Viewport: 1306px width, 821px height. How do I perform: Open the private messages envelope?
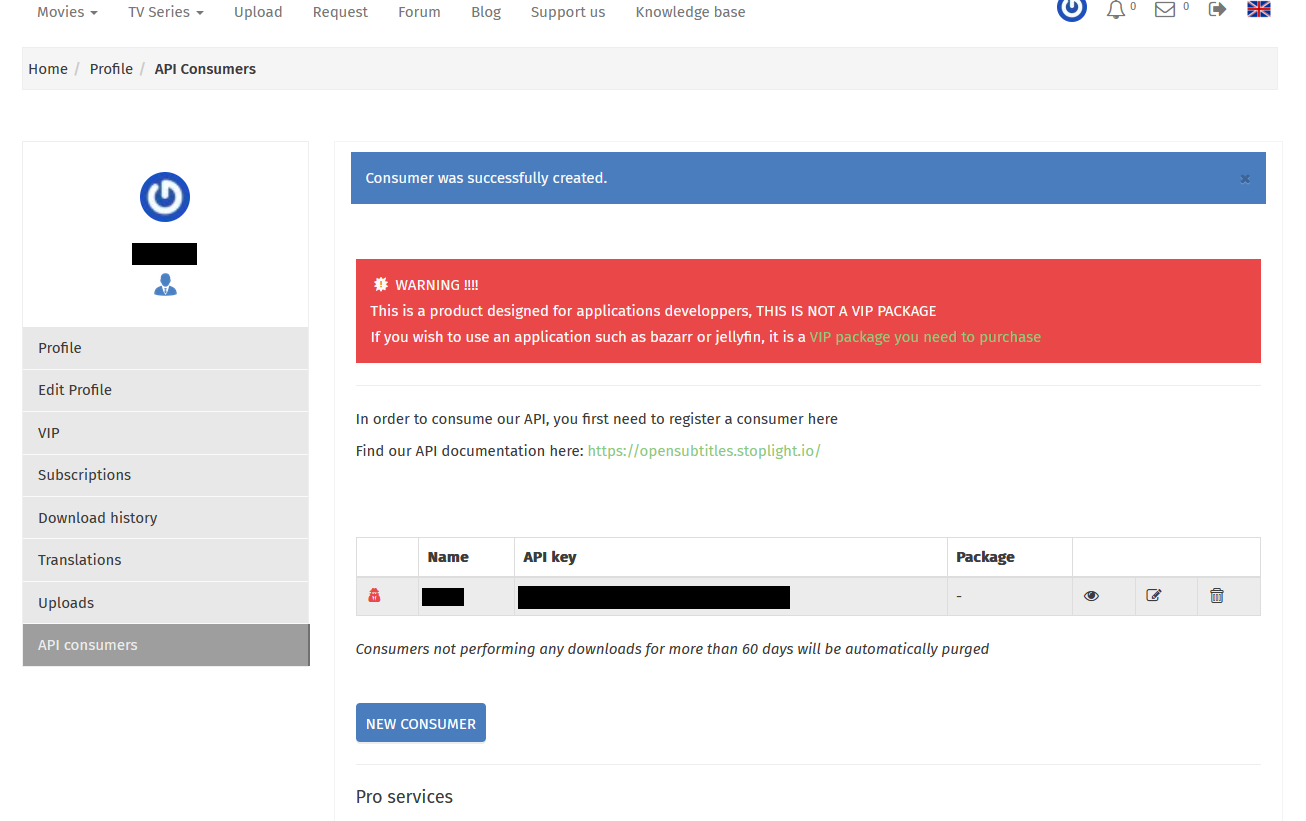click(x=1163, y=9)
